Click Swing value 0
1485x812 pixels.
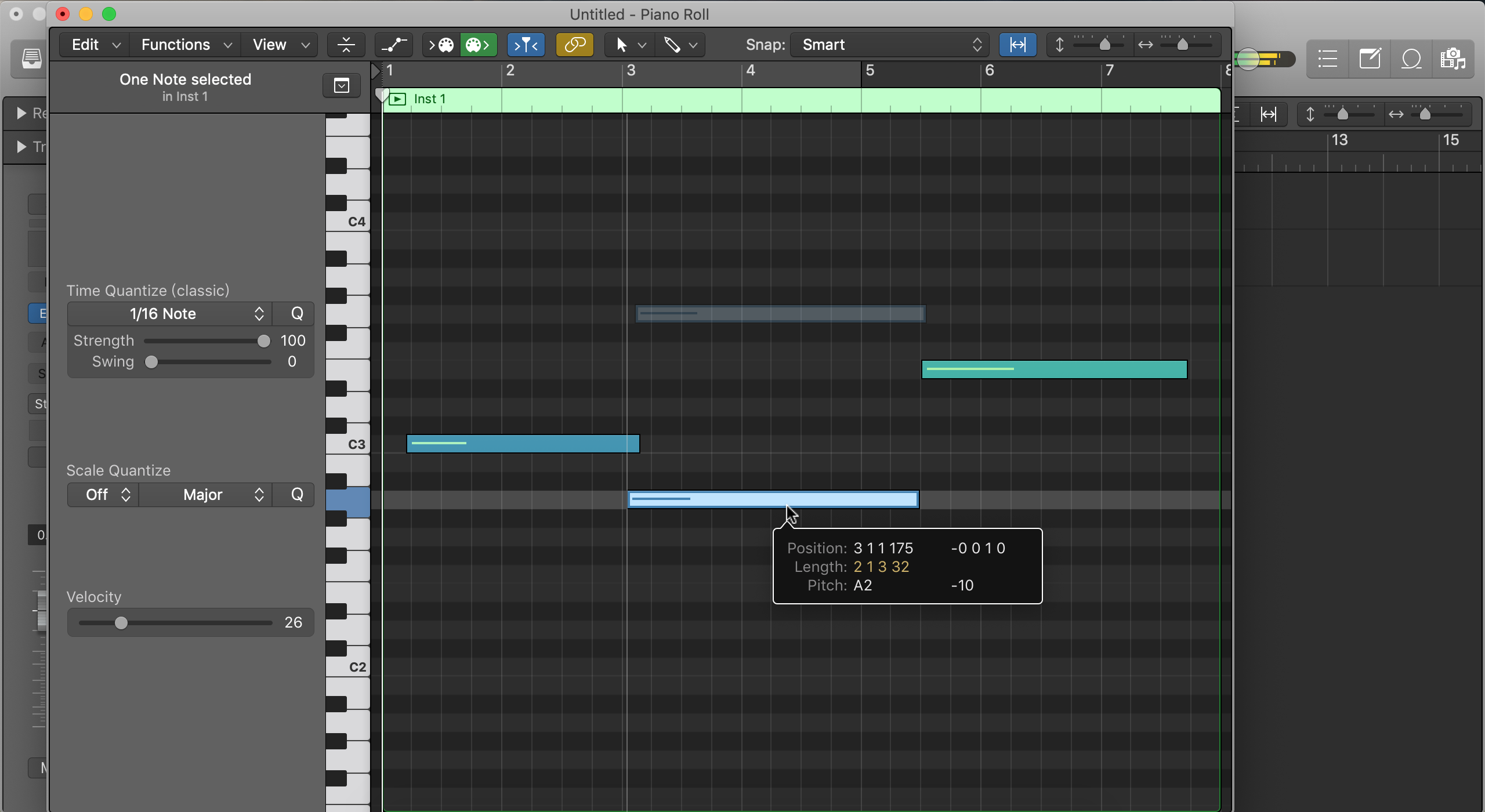pos(292,362)
